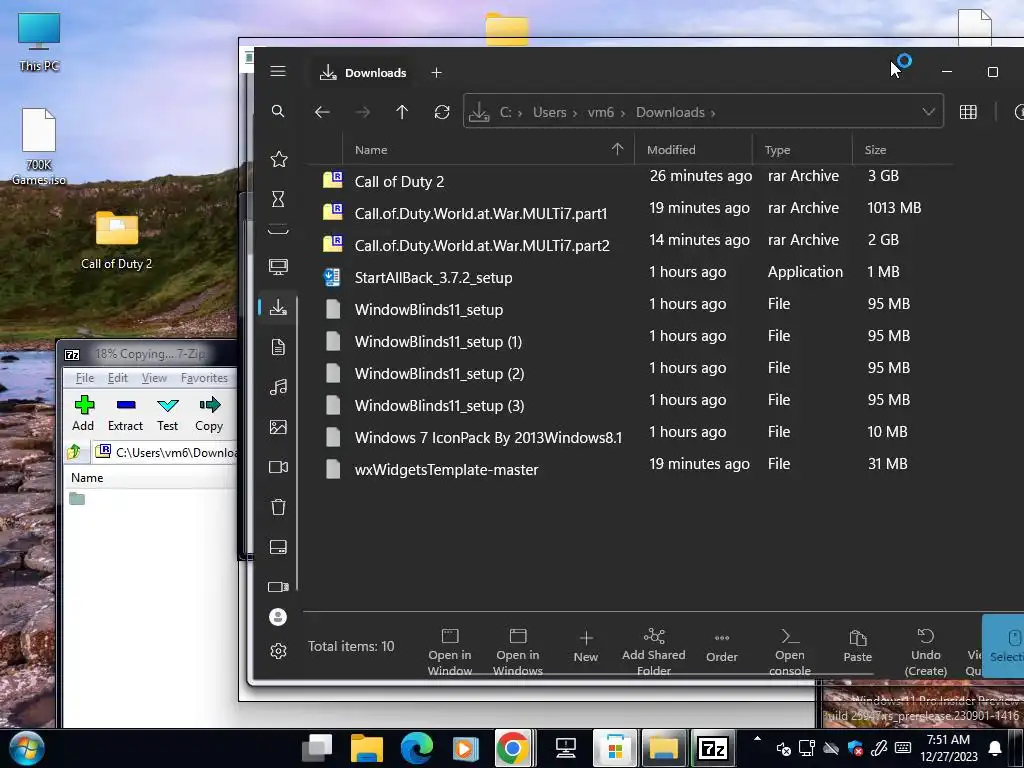Open the drive icon in the sidebar
1024x768 pixels.
coord(278,547)
